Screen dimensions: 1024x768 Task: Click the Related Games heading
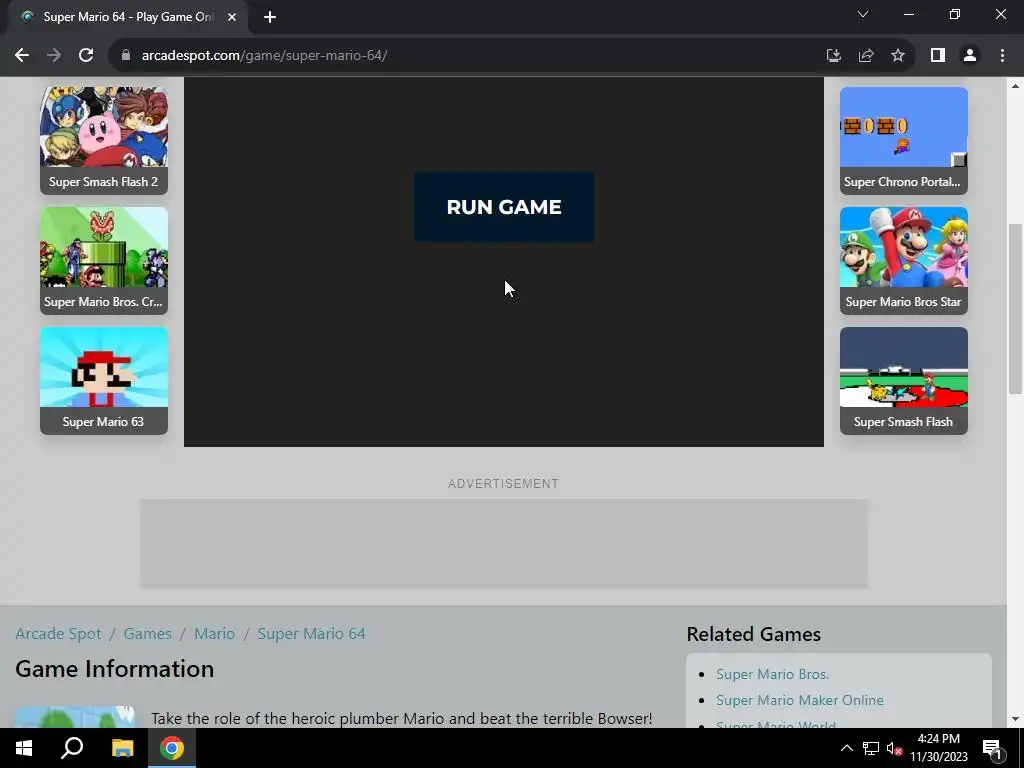(x=754, y=634)
